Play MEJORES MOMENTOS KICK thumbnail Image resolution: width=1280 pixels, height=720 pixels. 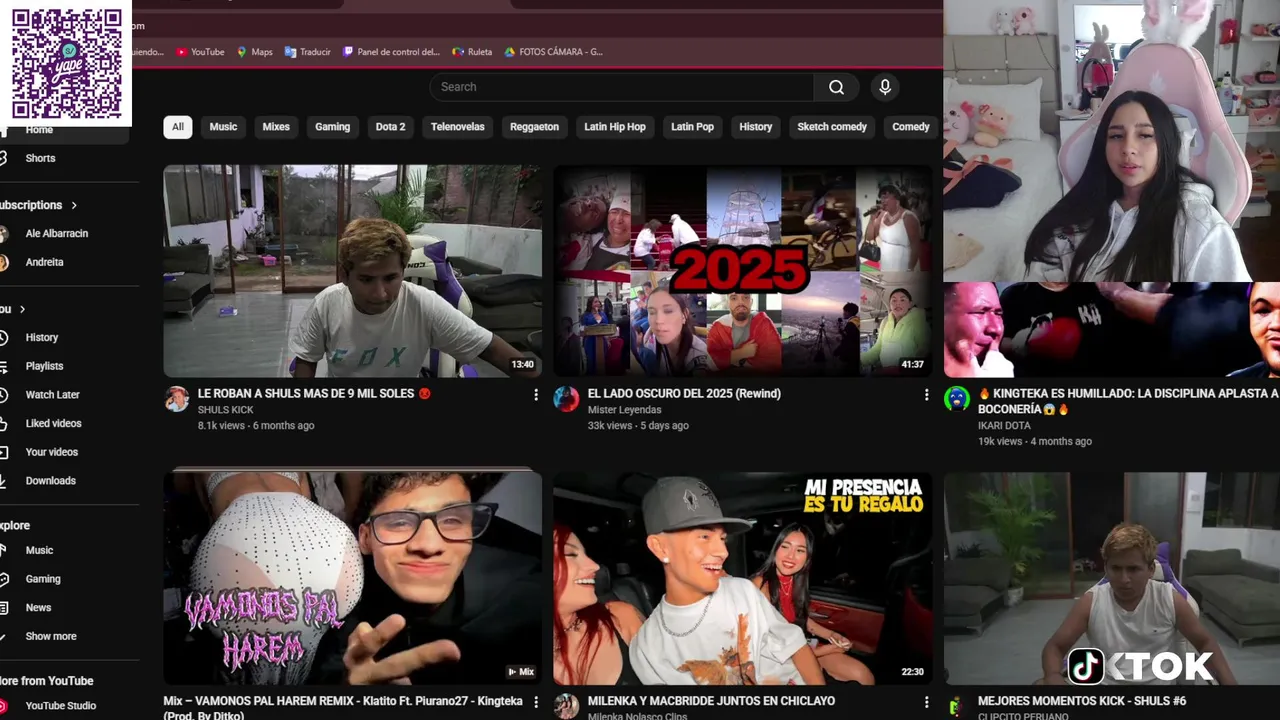click(x=1112, y=578)
